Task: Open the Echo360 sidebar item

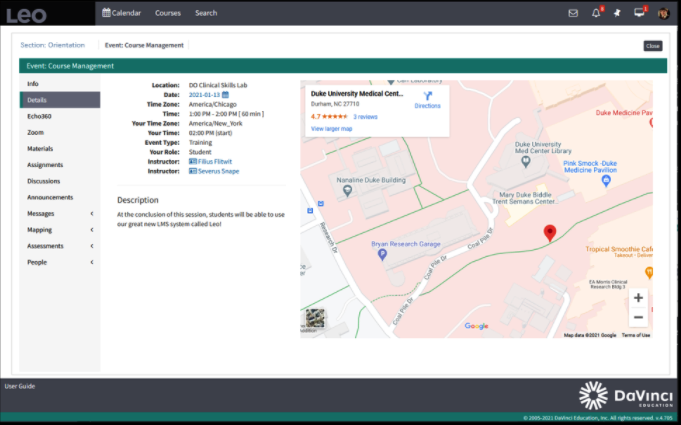Action: click(x=60, y=116)
